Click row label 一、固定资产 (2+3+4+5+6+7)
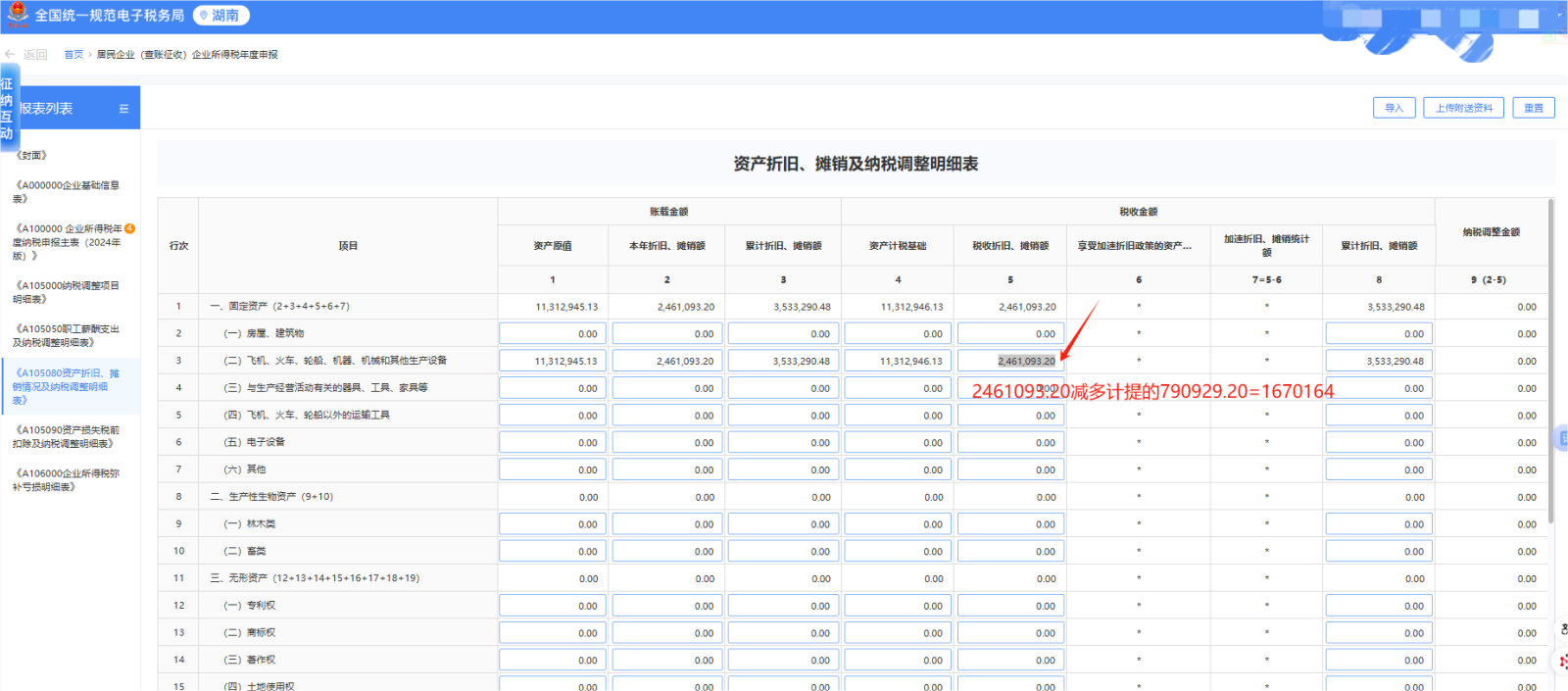The width and height of the screenshot is (1568, 691). [x=279, y=306]
